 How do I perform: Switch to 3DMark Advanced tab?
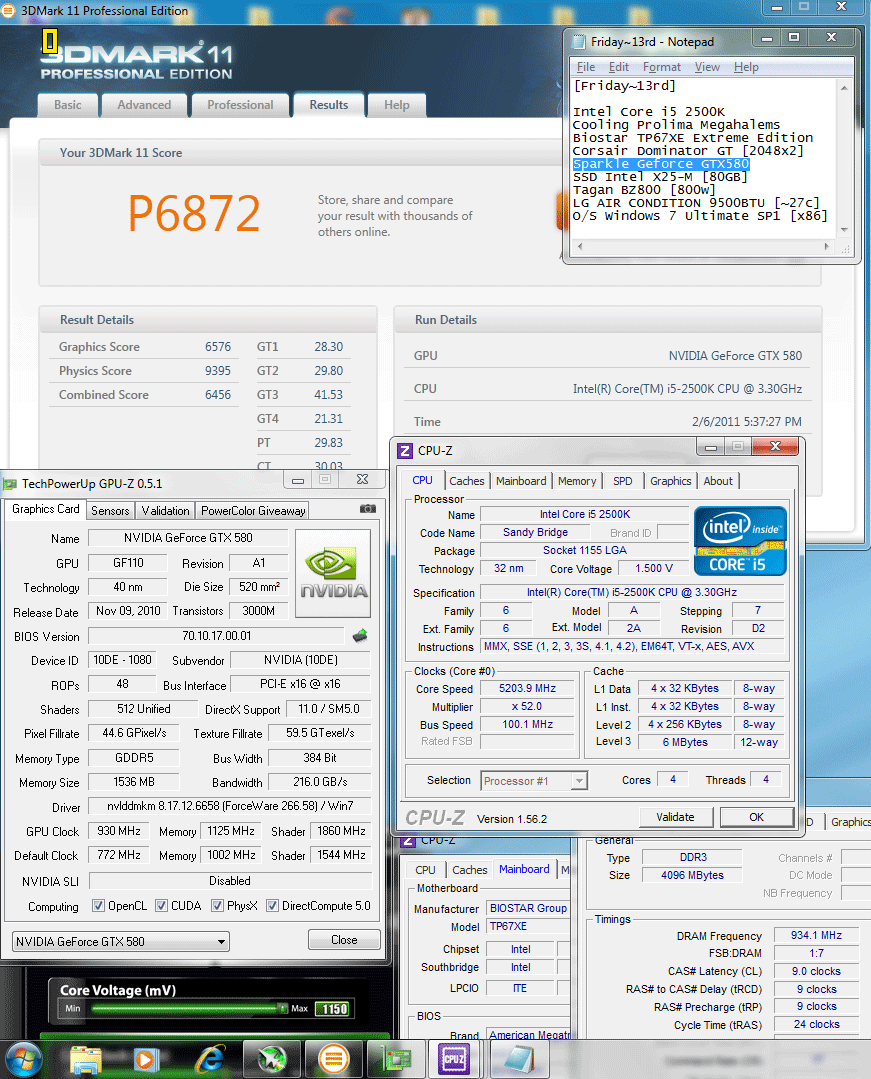[144, 105]
